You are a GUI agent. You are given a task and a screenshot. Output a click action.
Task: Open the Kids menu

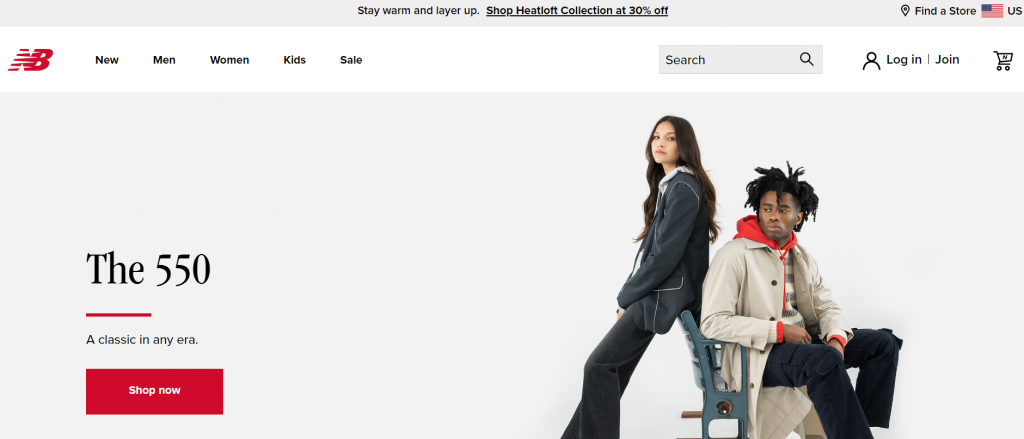click(295, 60)
